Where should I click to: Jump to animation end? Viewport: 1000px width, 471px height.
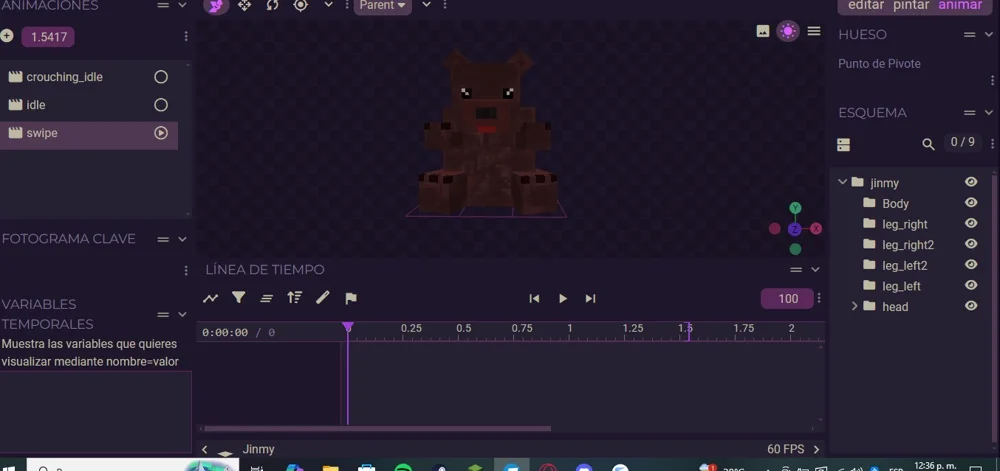591,298
